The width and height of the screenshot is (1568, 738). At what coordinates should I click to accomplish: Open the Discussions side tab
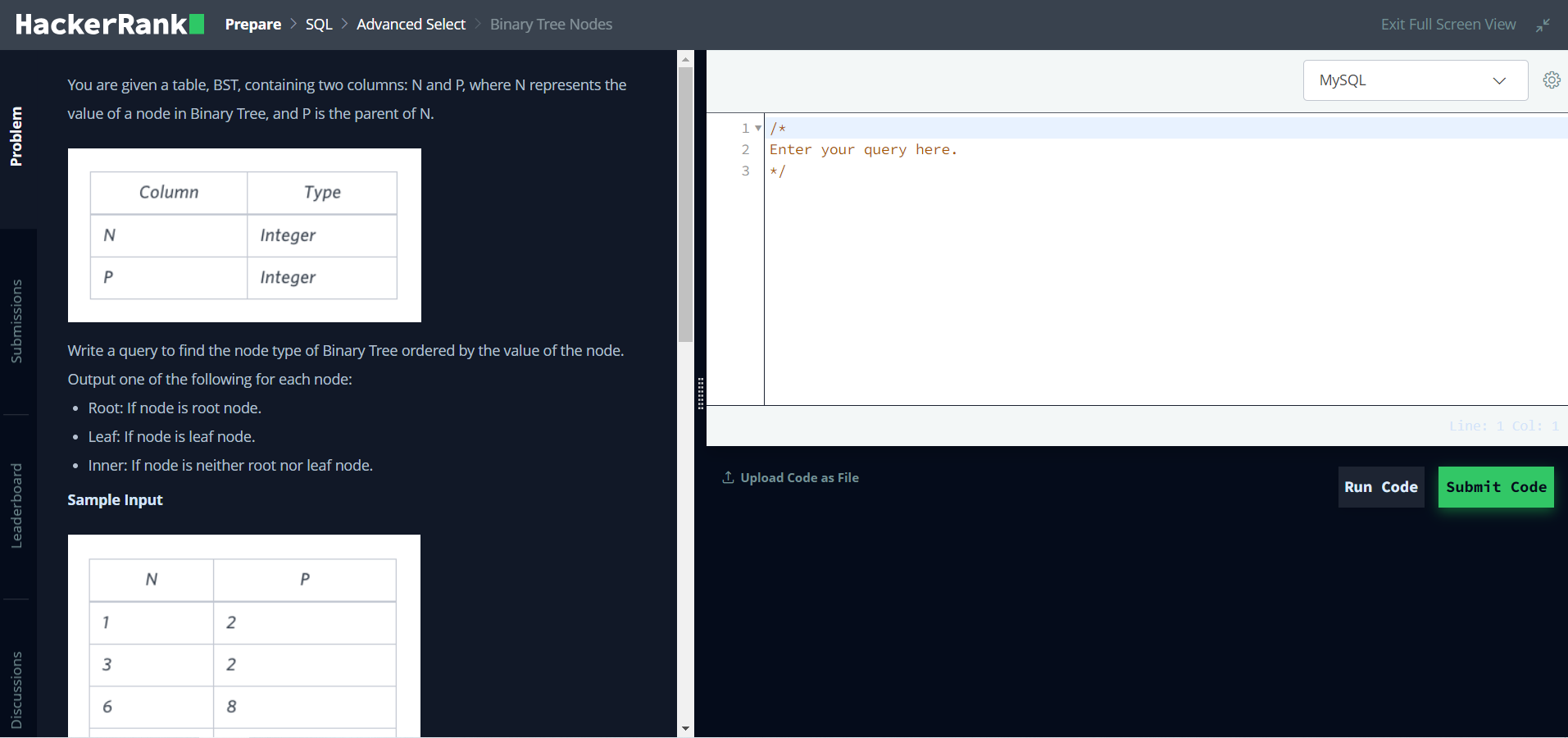(x=17, y=689)
